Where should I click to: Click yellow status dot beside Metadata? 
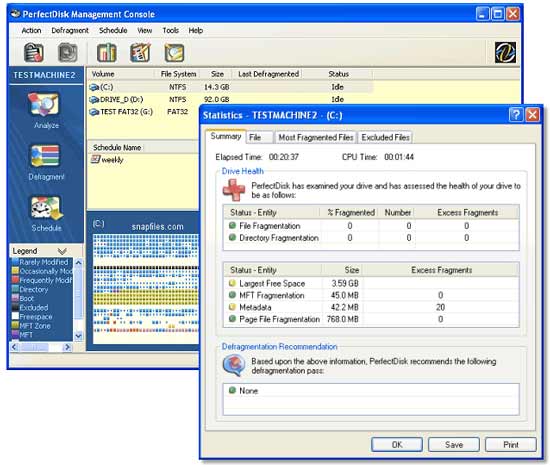[x=232, y=307]
